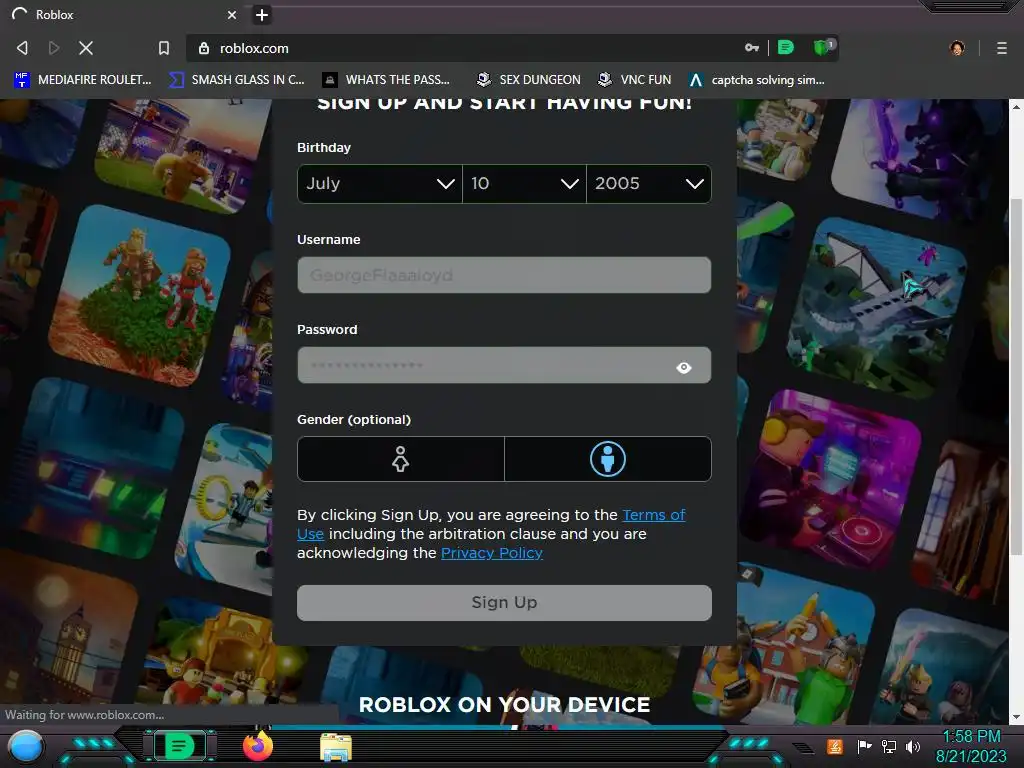Open the VNC FUN bookmark

point(634,80)
